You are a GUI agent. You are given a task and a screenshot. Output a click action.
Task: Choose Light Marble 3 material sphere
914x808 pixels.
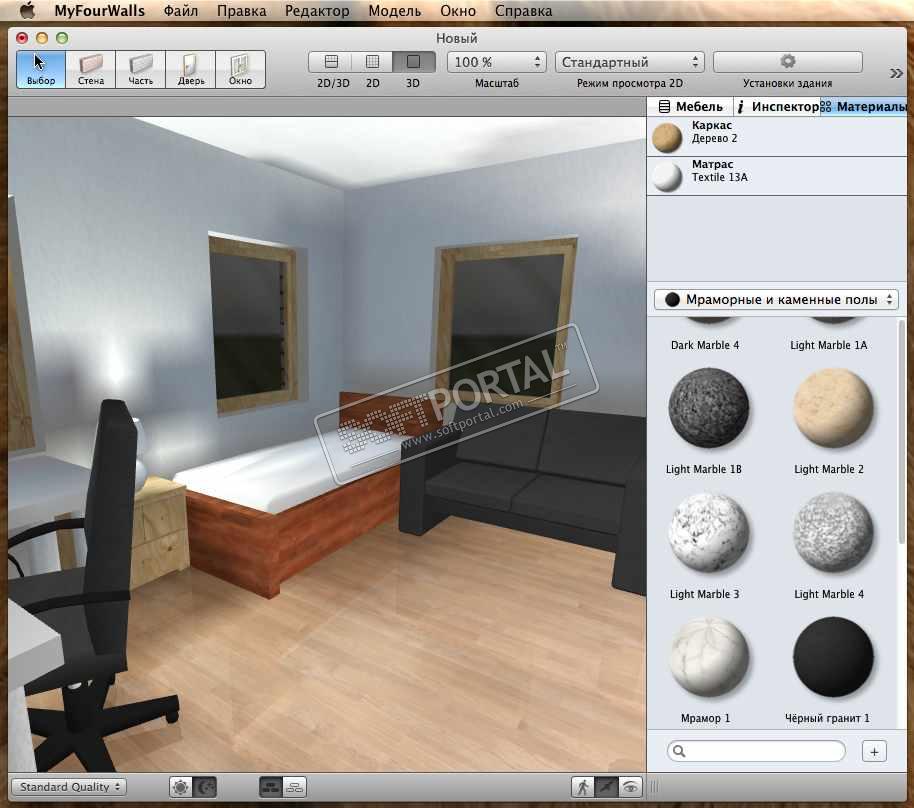tap(708, 532)
